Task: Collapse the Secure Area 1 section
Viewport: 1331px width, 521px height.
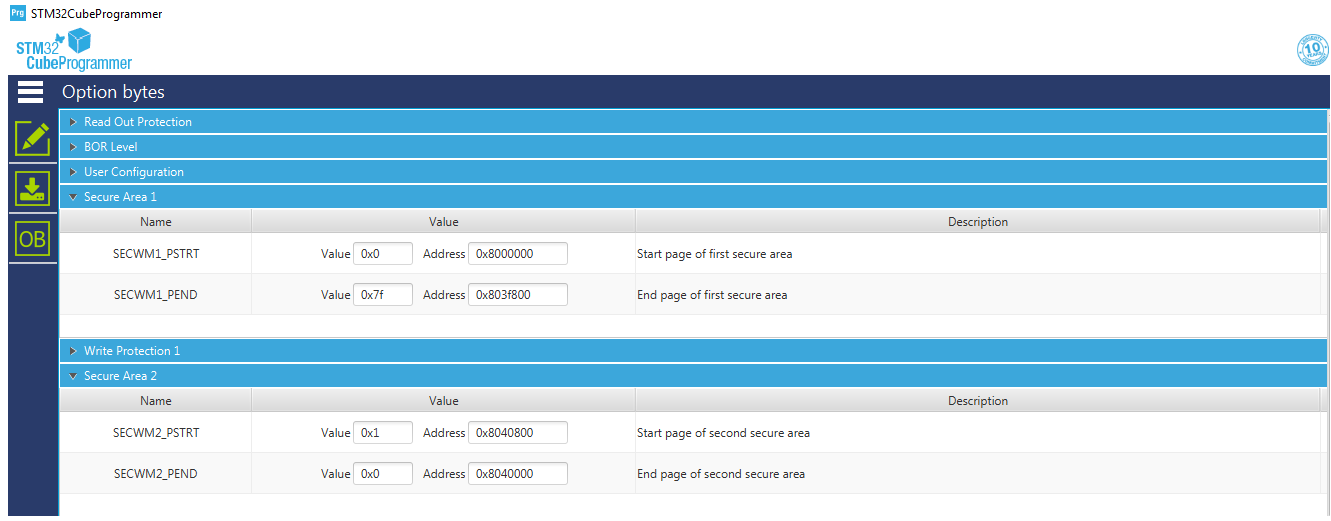Action: click(694, 197)
